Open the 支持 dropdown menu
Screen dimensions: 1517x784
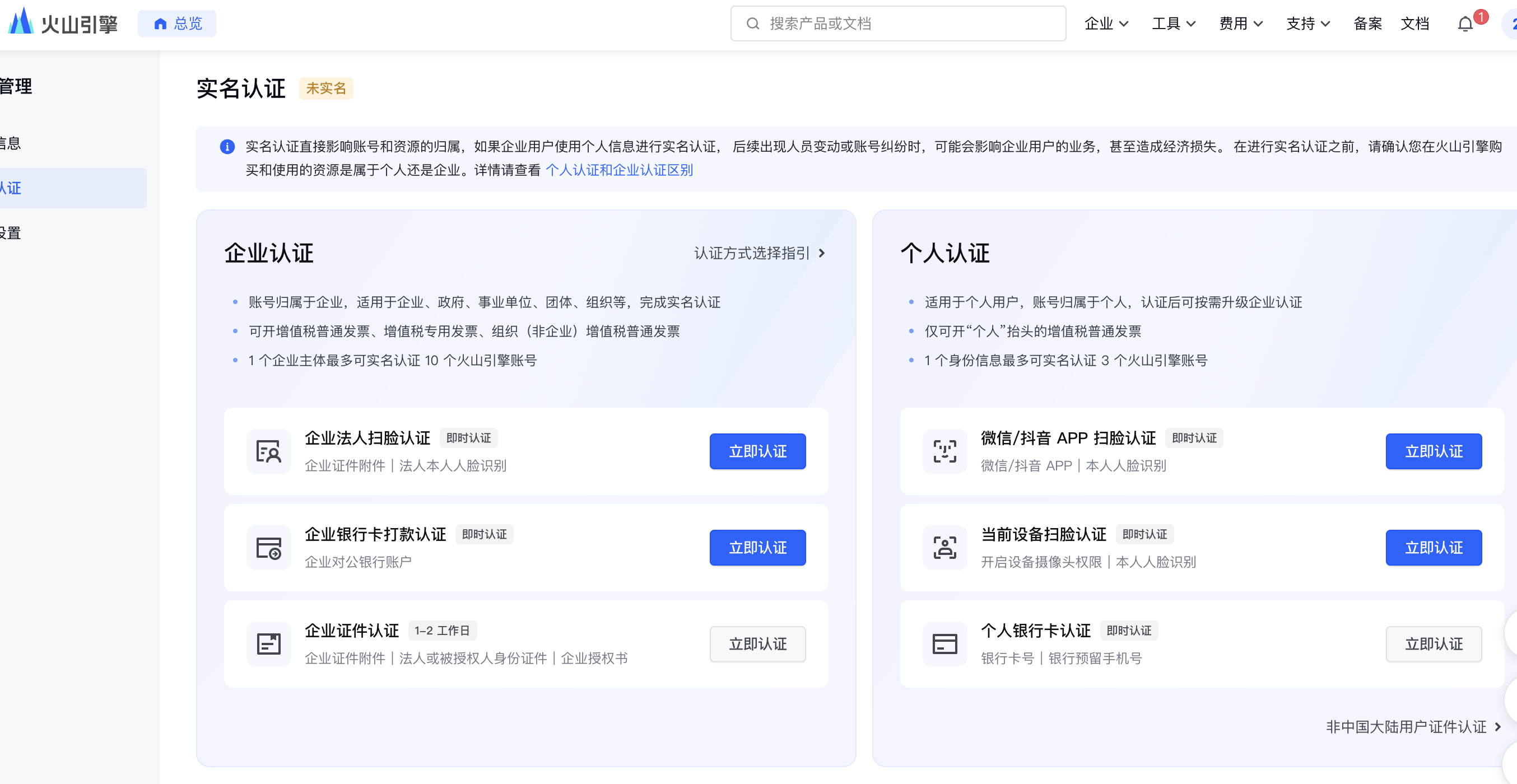pyautogui.click(x=1307, y=24)
